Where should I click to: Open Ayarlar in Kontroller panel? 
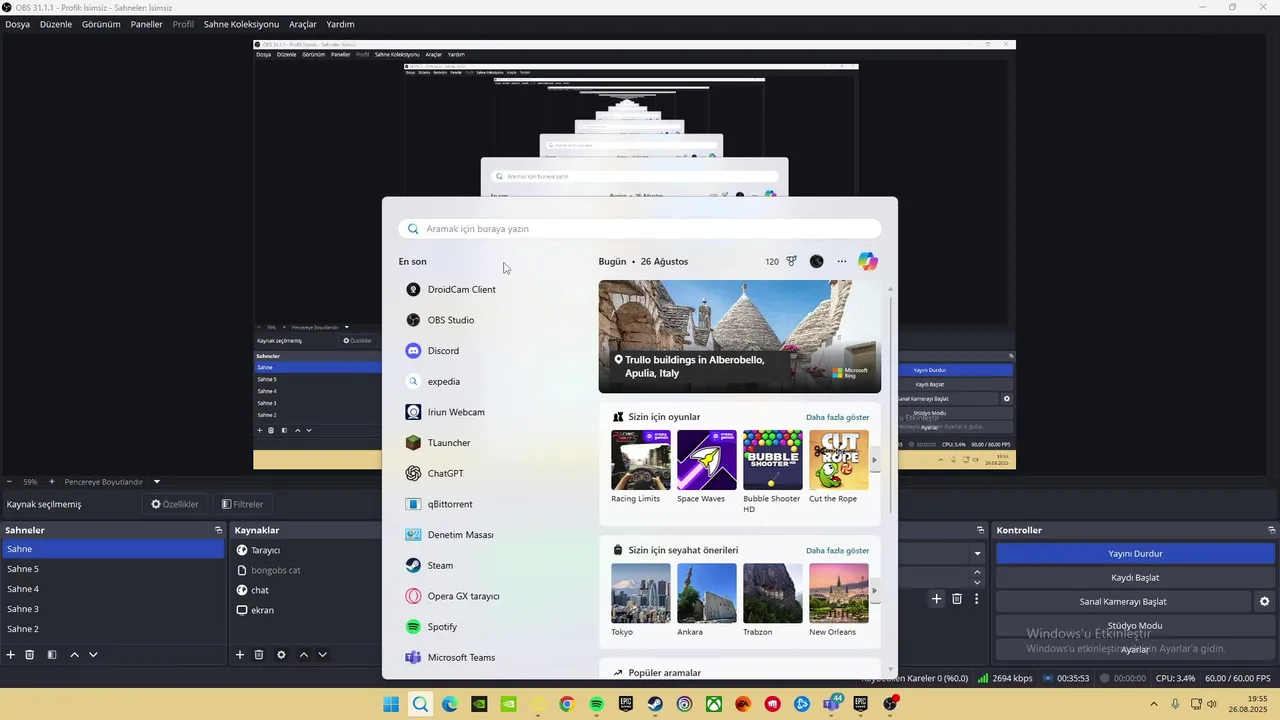tap(1135, 649)
